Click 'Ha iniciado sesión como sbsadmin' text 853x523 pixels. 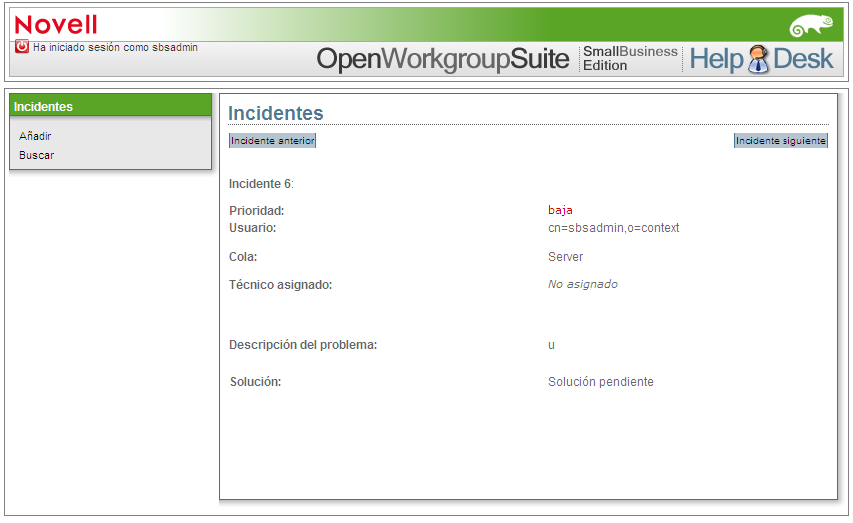click(115, 47)
